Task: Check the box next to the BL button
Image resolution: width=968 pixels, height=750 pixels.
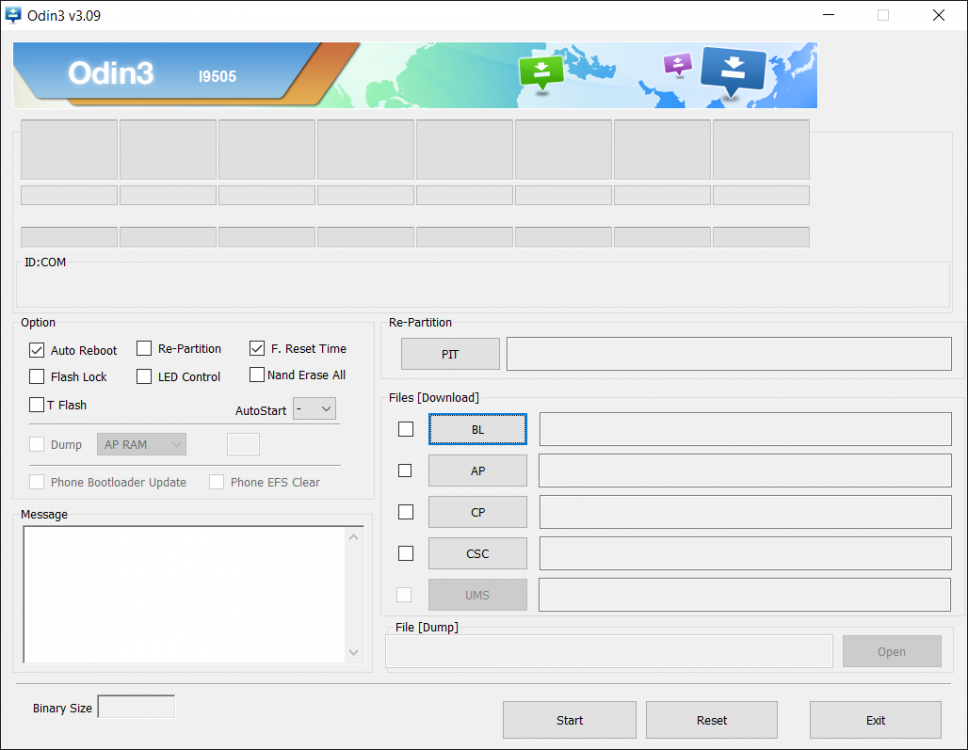Action: click(x=406, y=429)
